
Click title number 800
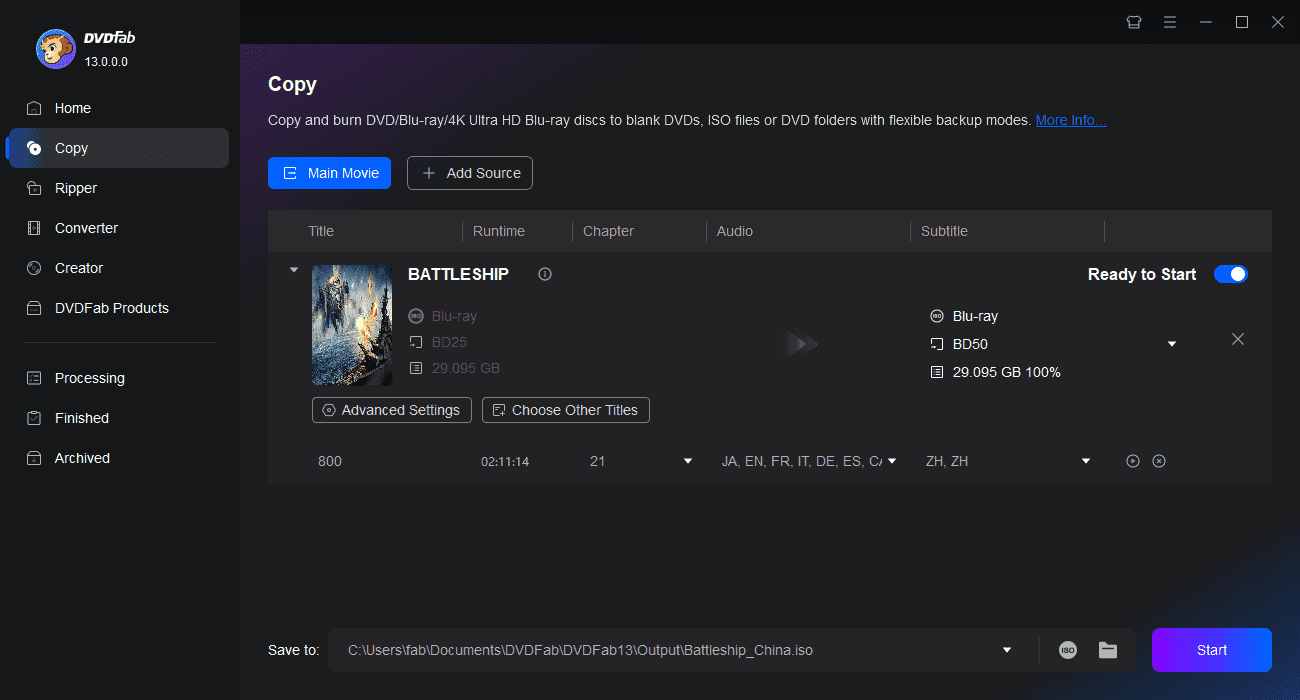pyautogui.click(x=329, y=461)
